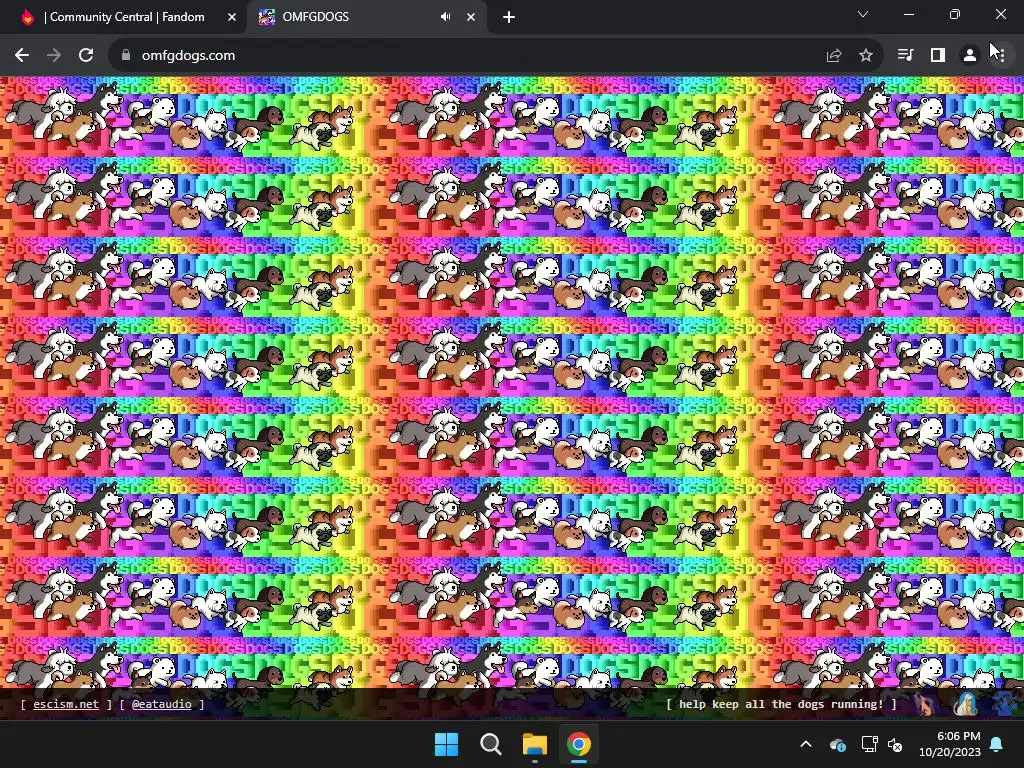Image resolution: width=1024 pixels, height=768 pixels.
Task: Open the Windows Start menu
Action: (x=447, y=744)
